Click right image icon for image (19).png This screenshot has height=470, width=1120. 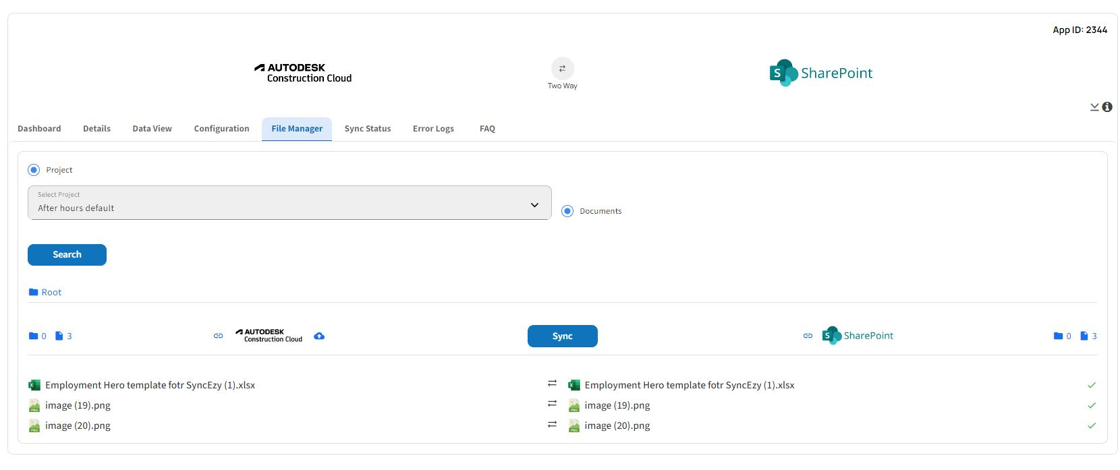[574, 406]
